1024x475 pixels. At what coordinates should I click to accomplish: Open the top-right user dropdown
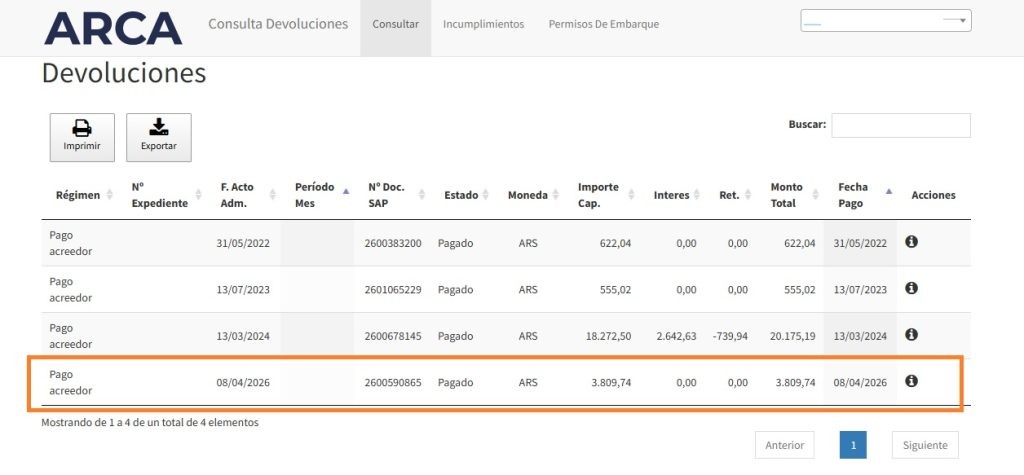pos(885,20)
